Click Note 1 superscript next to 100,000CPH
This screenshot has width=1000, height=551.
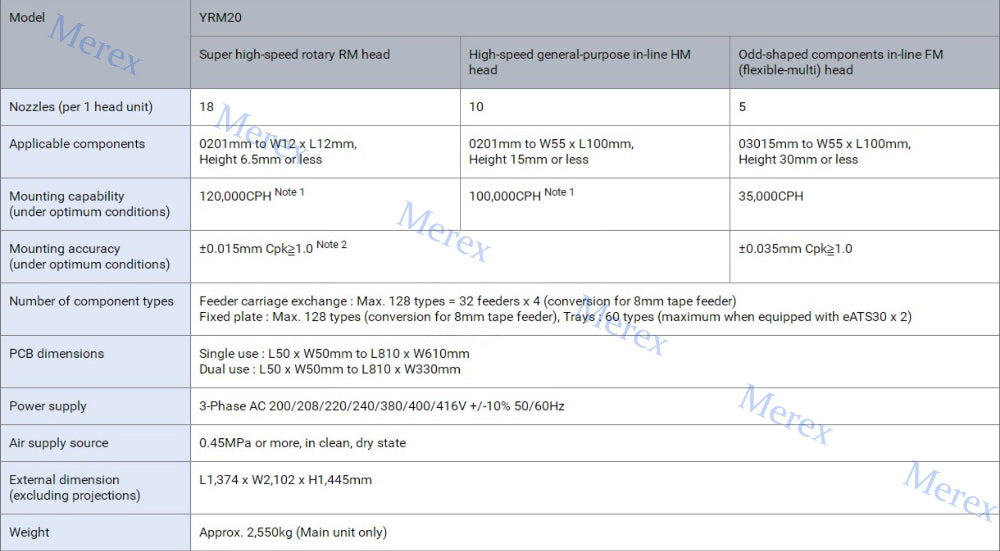pyautogui.click(x=559, y=192)
